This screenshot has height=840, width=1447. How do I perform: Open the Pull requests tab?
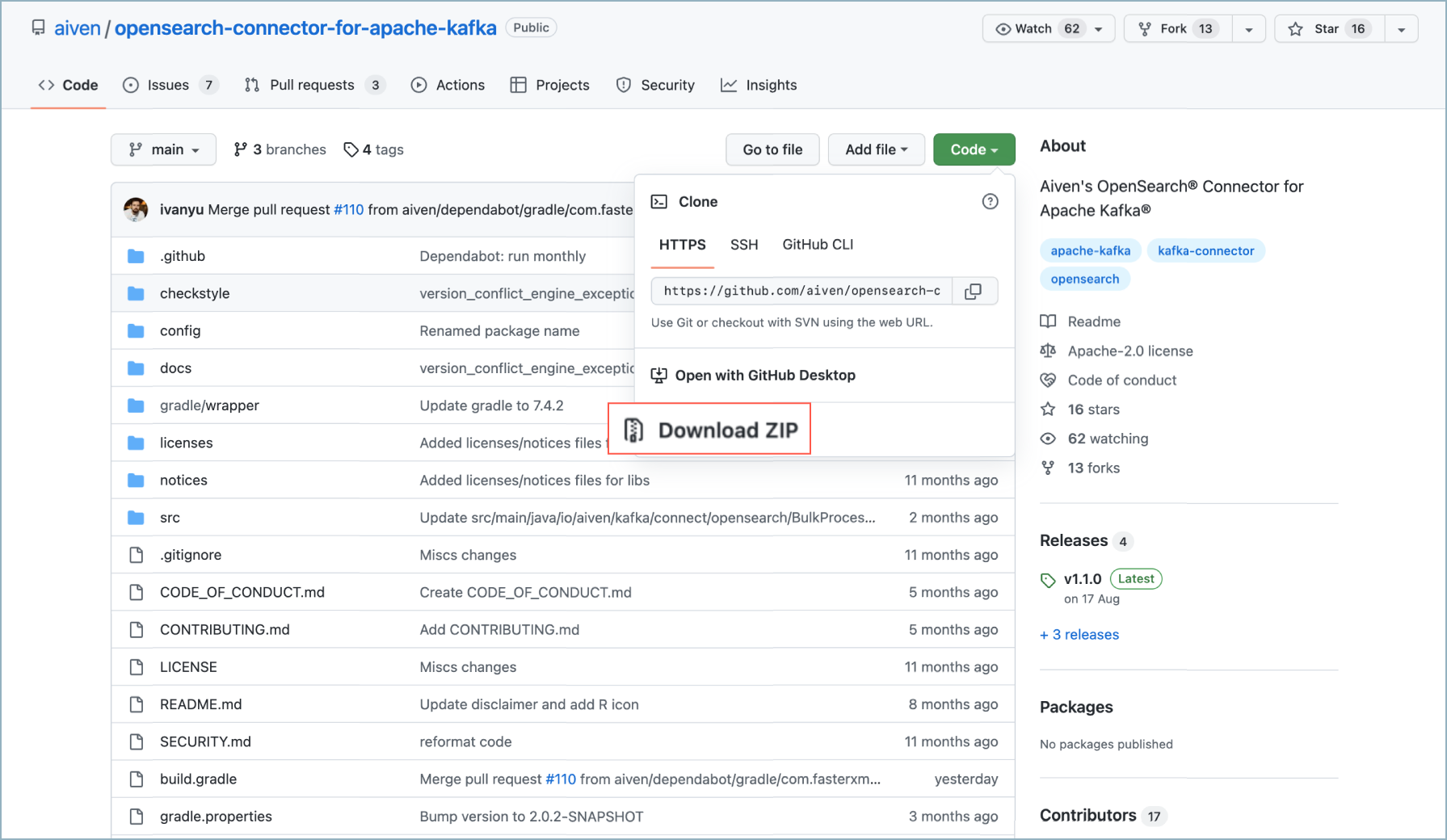[x=313, y=85]
